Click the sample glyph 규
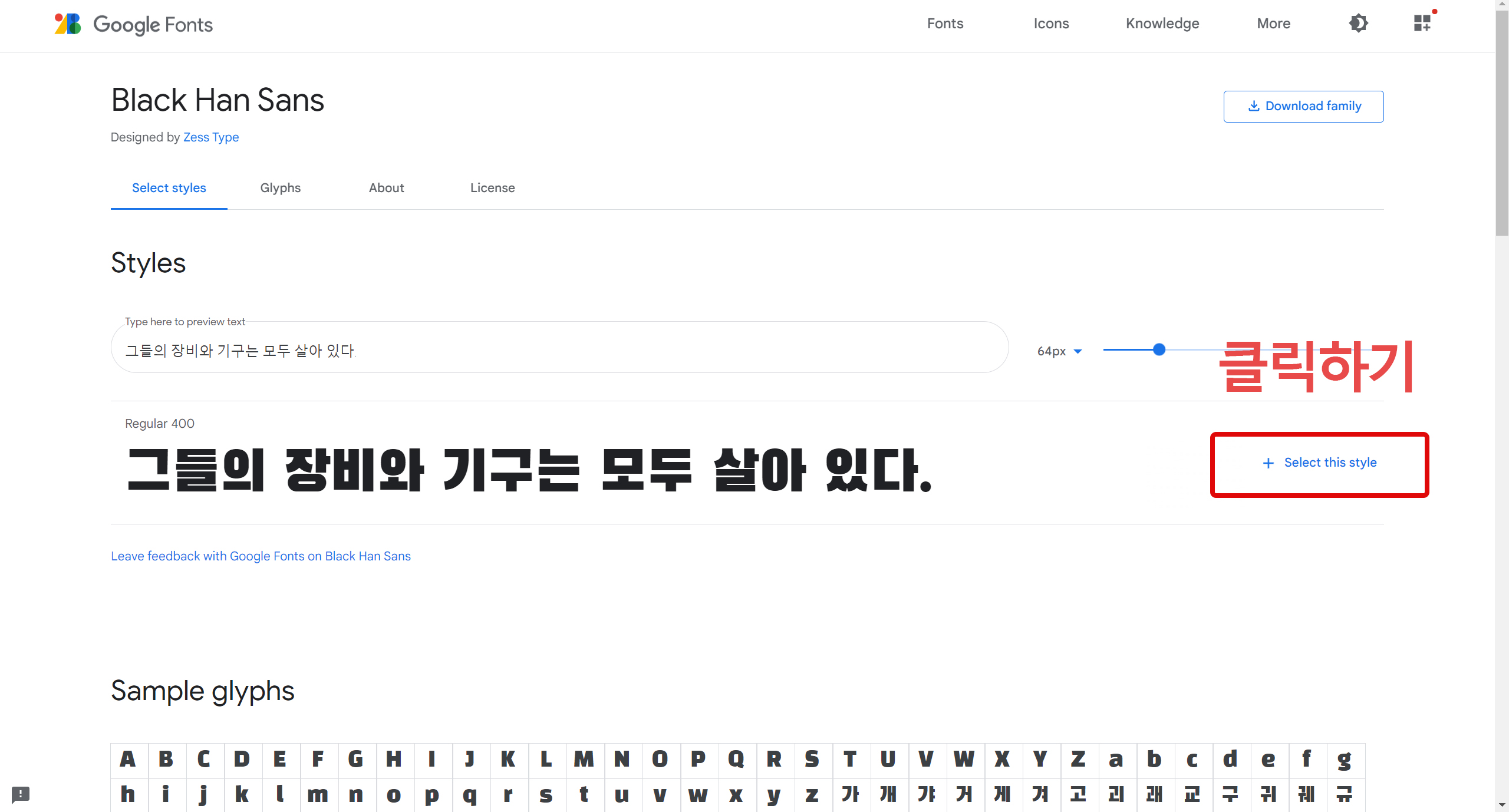1509x812 pixels. coord(1345,794)
